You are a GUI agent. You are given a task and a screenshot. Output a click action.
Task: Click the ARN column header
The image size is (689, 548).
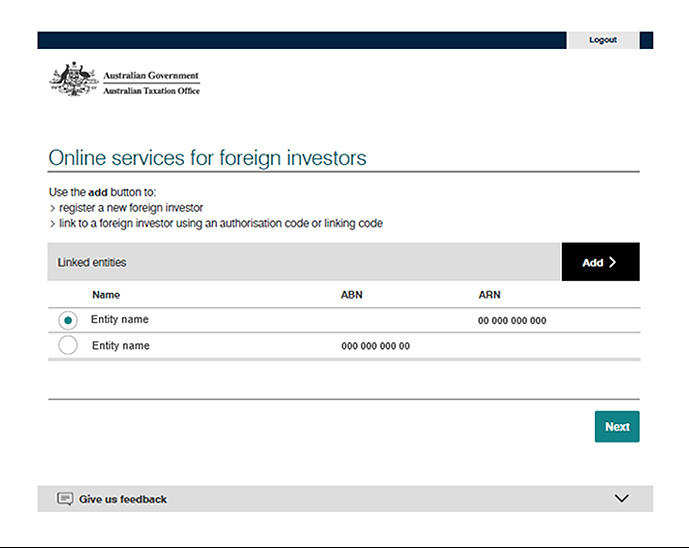pyautogui.click(x=489, y=295)
